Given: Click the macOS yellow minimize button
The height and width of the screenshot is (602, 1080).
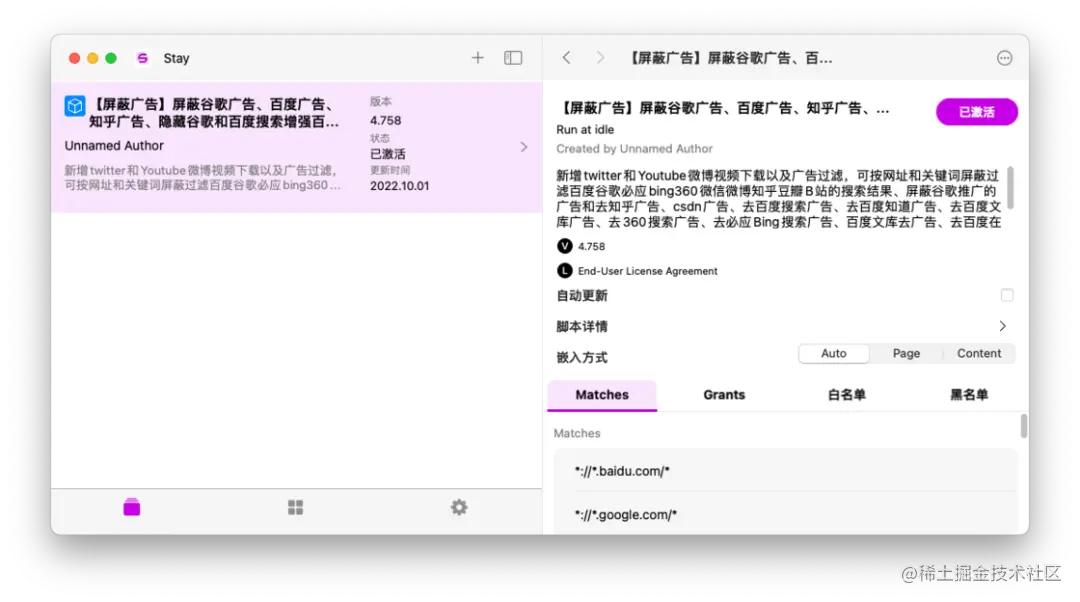Looking at the screenshot, I should click(x=93, y=59).
